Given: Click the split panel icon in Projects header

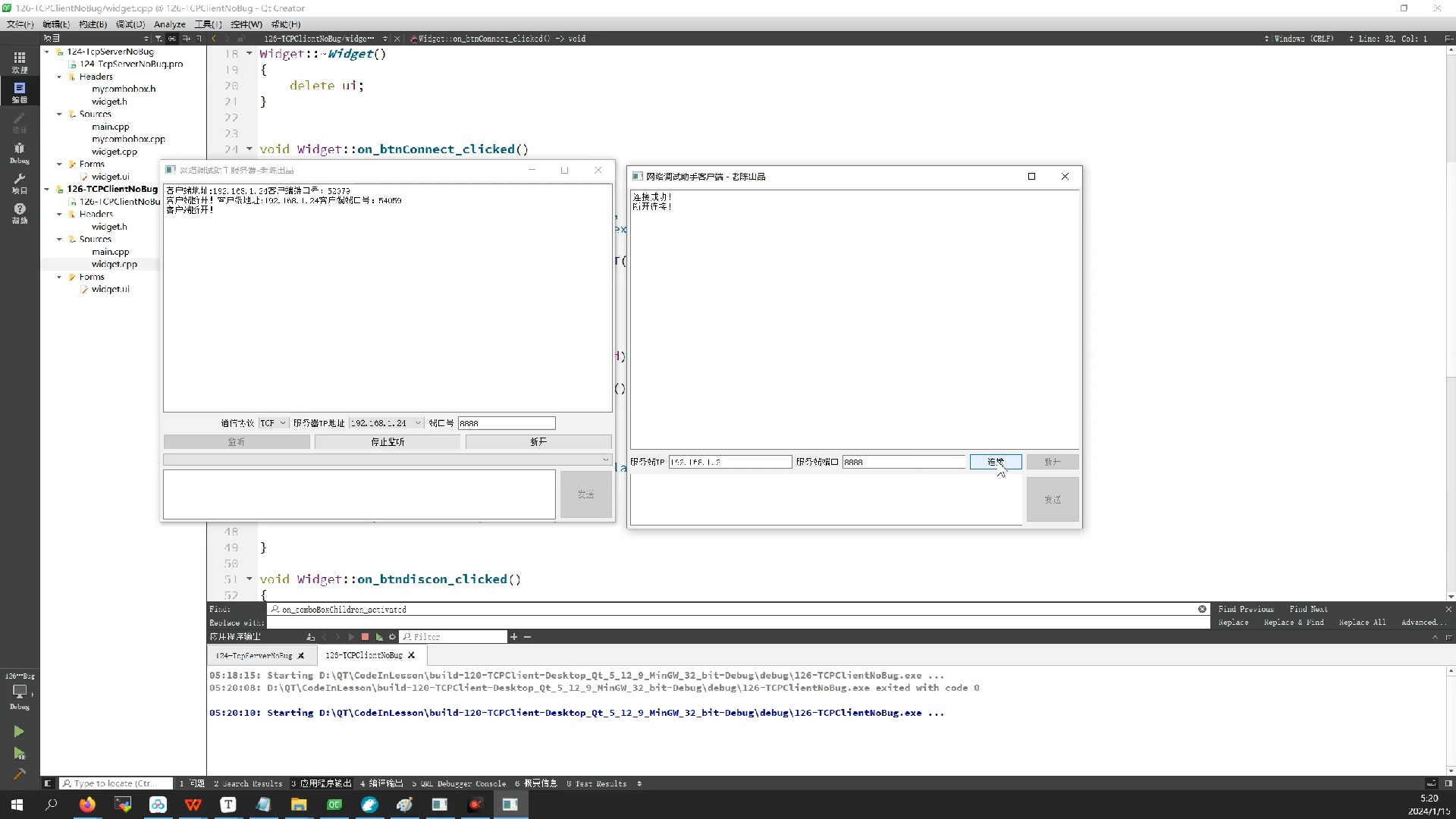Looking at the screenshot, I should pos(186,38).
